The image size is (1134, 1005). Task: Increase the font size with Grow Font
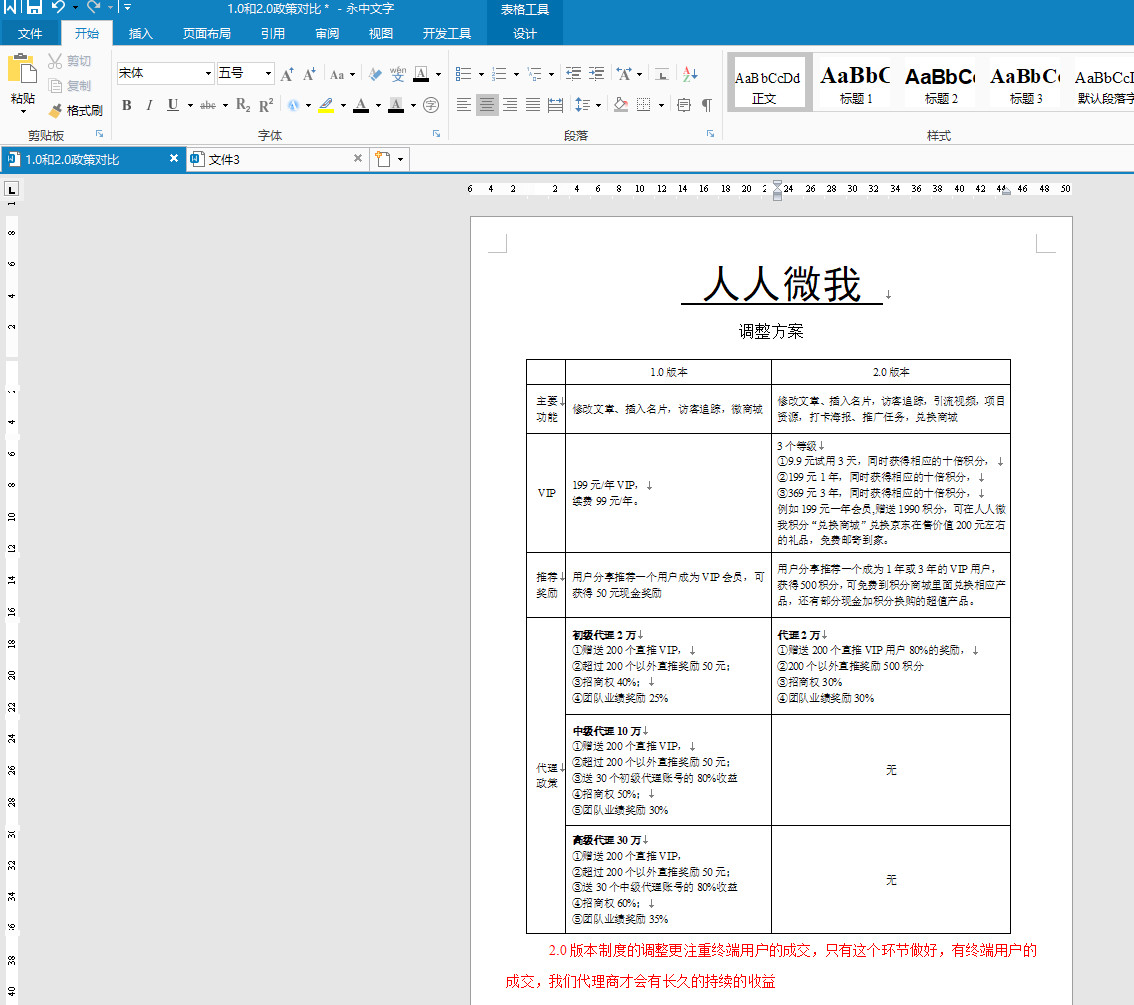(x=287, y=74)
